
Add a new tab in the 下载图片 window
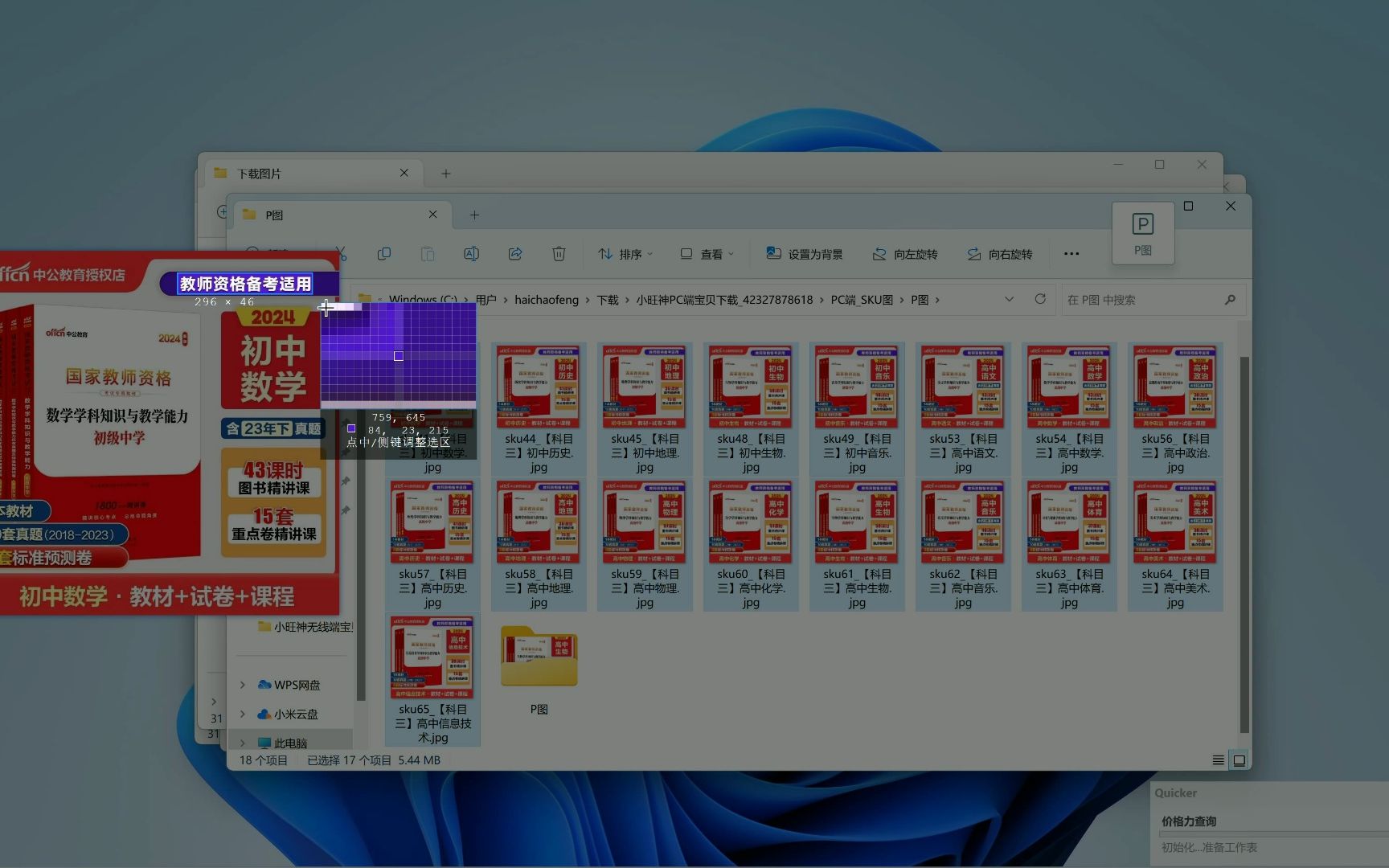point(446,174)
